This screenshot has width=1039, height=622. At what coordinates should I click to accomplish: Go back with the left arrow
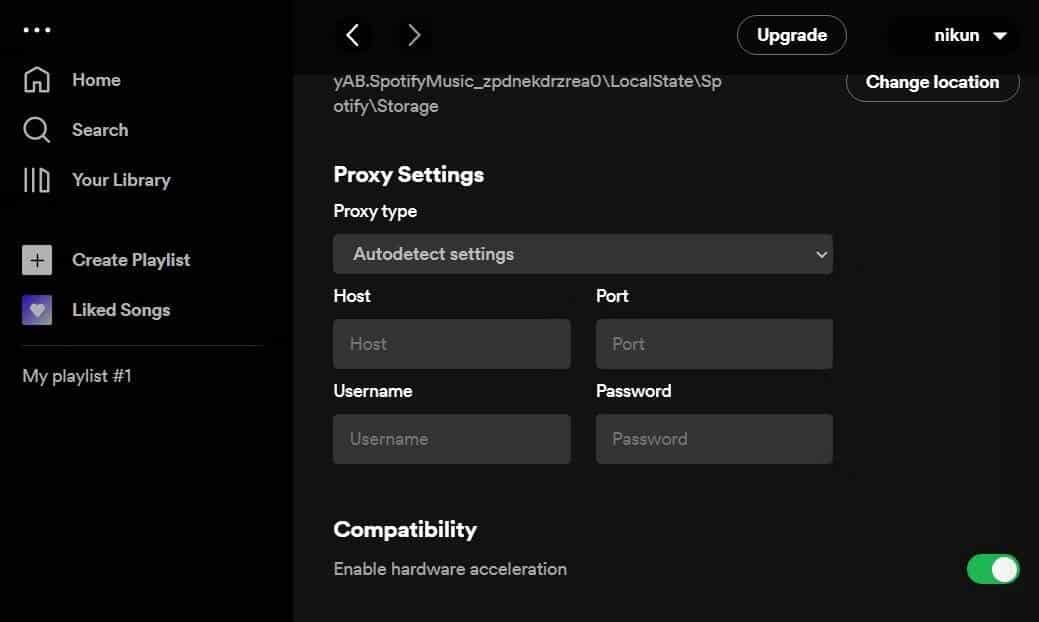(352, 36)
